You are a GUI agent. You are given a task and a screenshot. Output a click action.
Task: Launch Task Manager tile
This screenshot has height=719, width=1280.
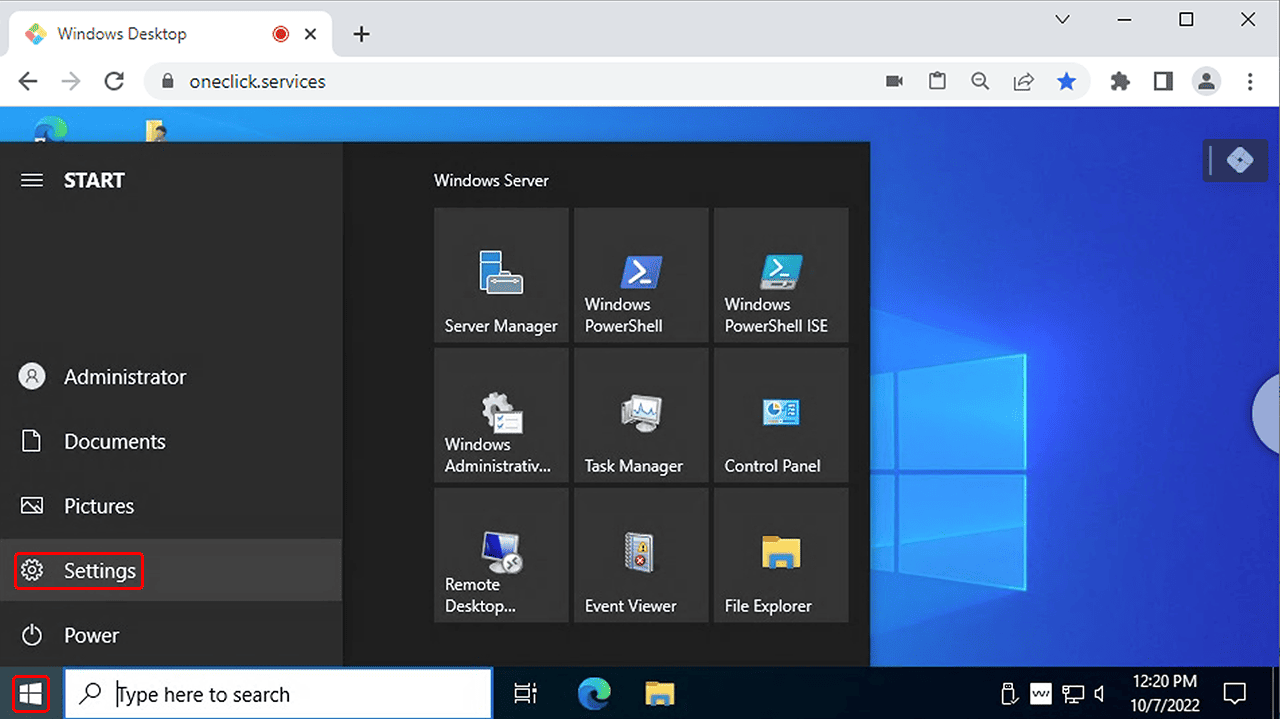pyautogui.click(x=641, y=415)
